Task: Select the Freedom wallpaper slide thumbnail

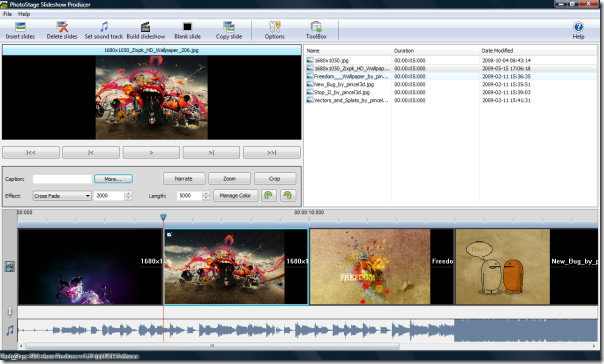Action: 382,267
